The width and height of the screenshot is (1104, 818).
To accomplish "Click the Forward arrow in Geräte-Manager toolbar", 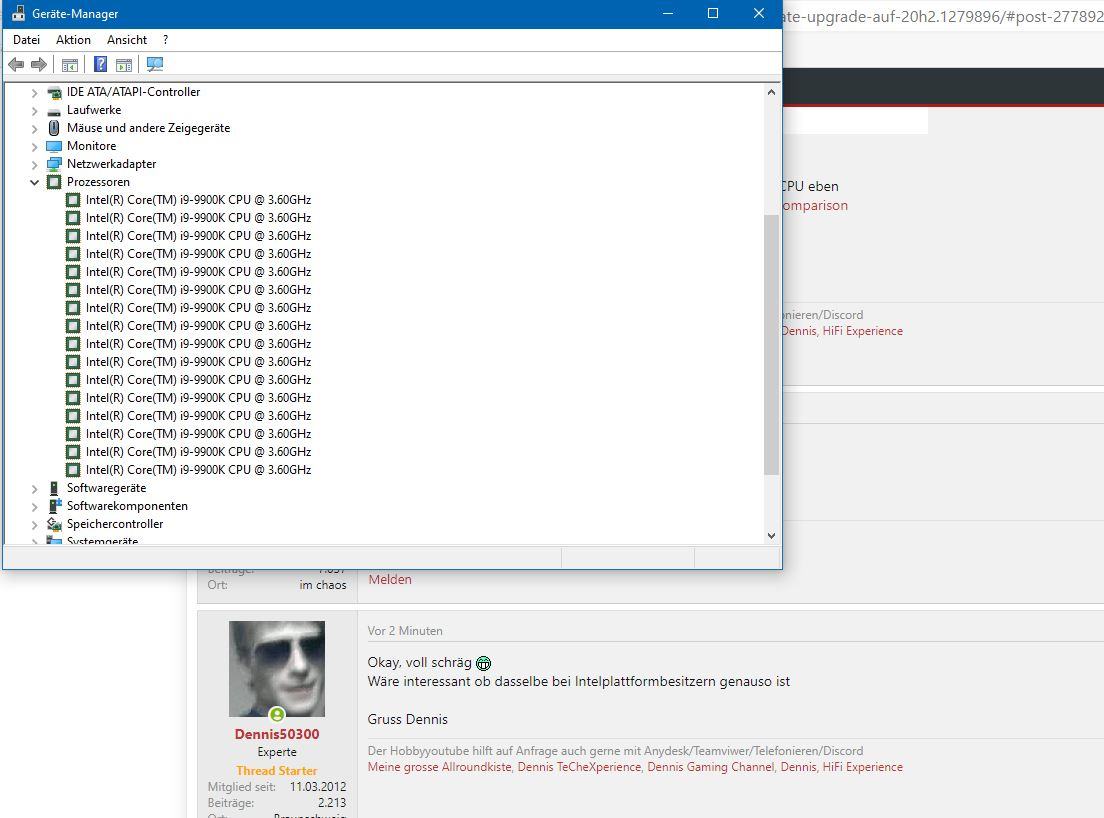I will point(39,65).
